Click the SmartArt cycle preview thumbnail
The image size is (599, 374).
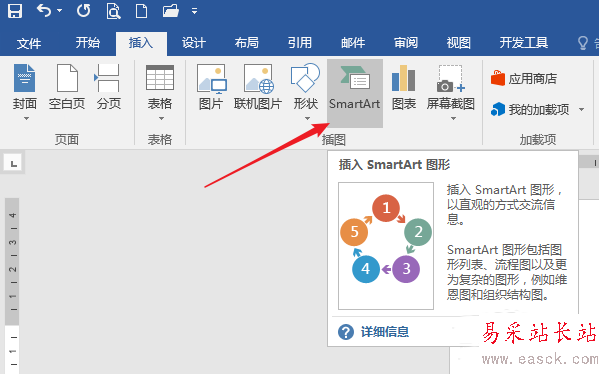[x=386, y=246]
